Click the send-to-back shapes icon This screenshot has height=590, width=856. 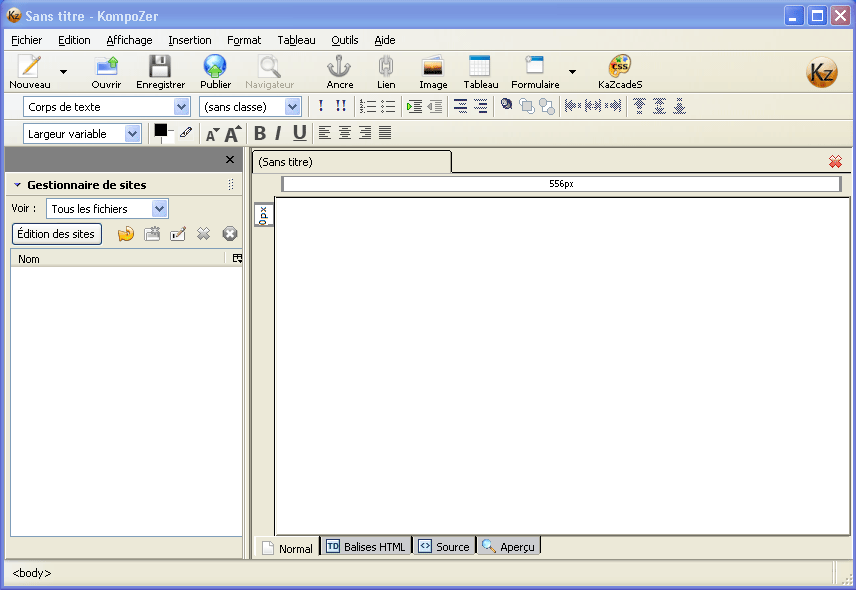click(547, 106)
